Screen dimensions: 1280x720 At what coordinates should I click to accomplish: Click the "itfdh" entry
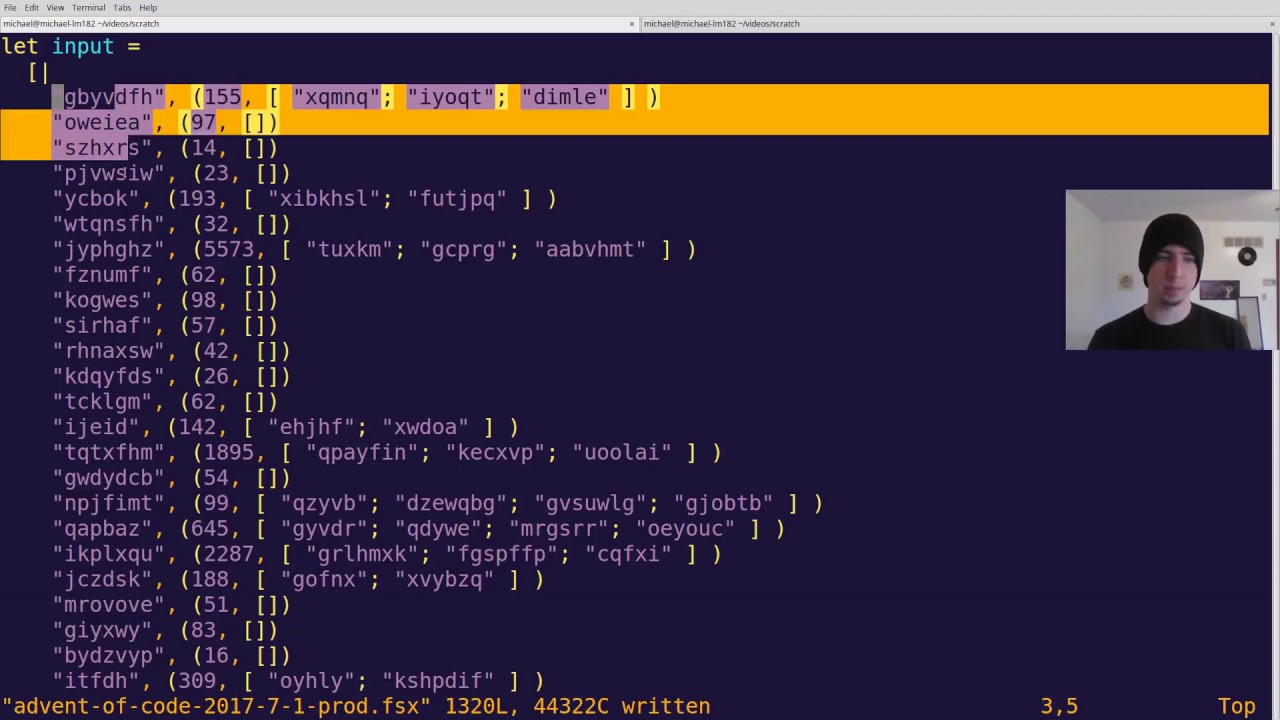click(299, 681)
